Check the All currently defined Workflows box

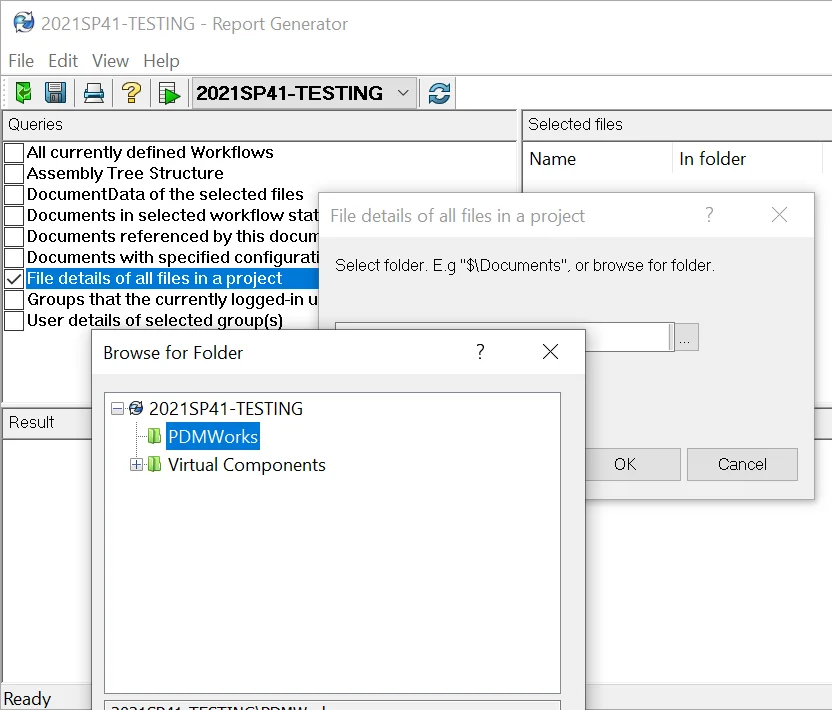pyautogui.click(x=14, y=153)
